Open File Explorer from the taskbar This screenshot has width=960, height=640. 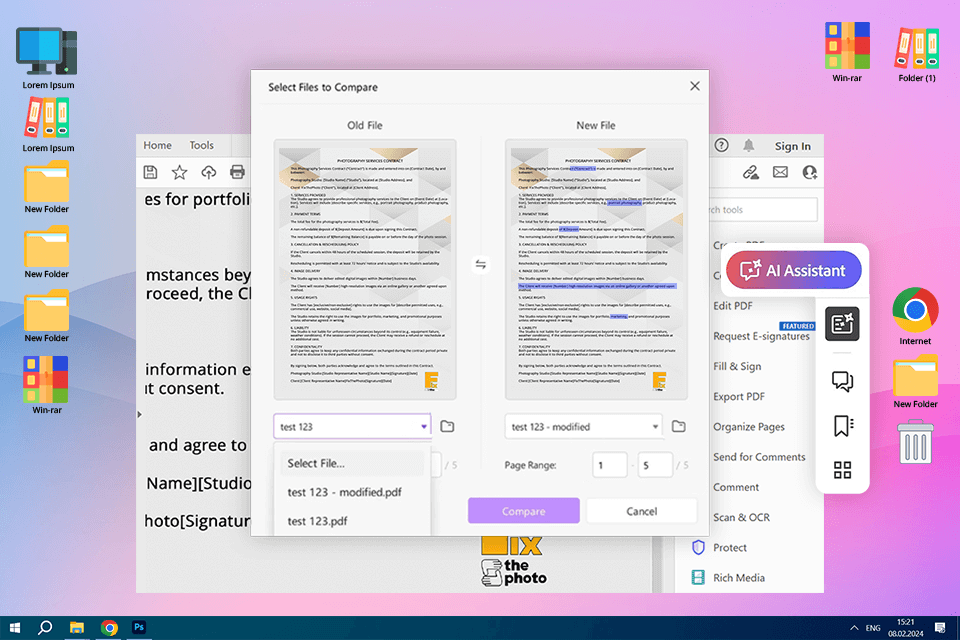[x=77, y=627]
